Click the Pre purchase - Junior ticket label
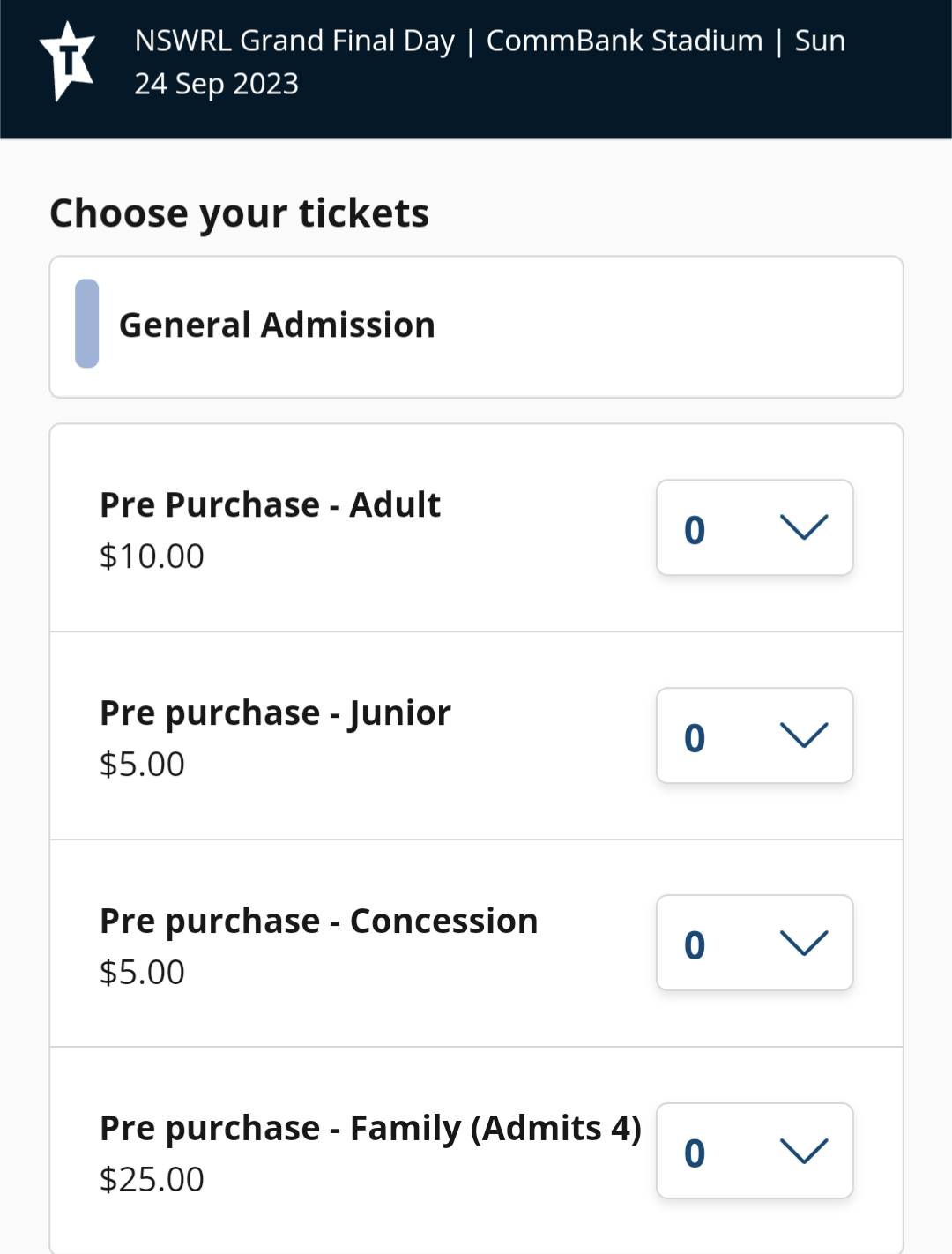 point(275,713)
